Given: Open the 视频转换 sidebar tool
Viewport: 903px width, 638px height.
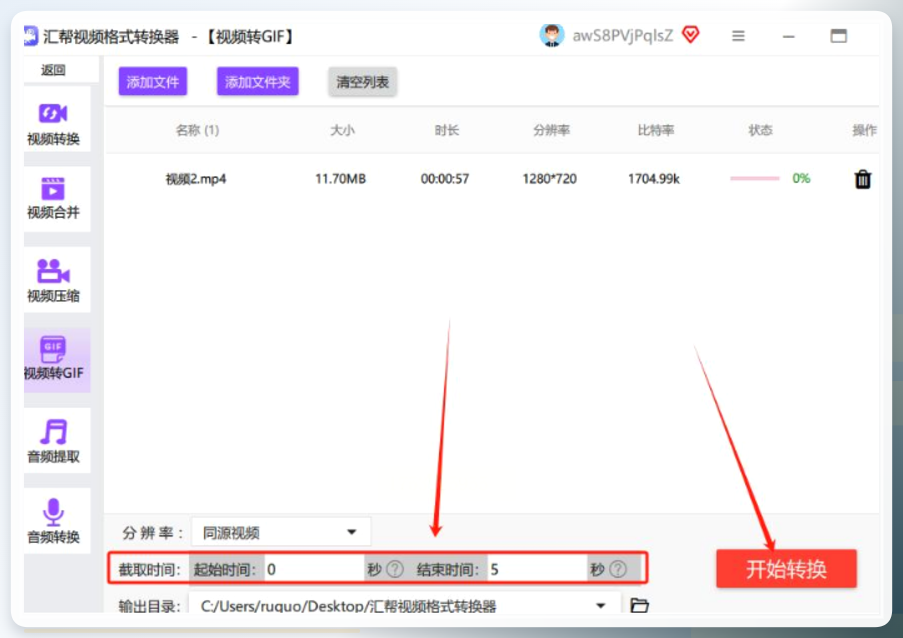Looking at the screenshot, I should point(54,121).
